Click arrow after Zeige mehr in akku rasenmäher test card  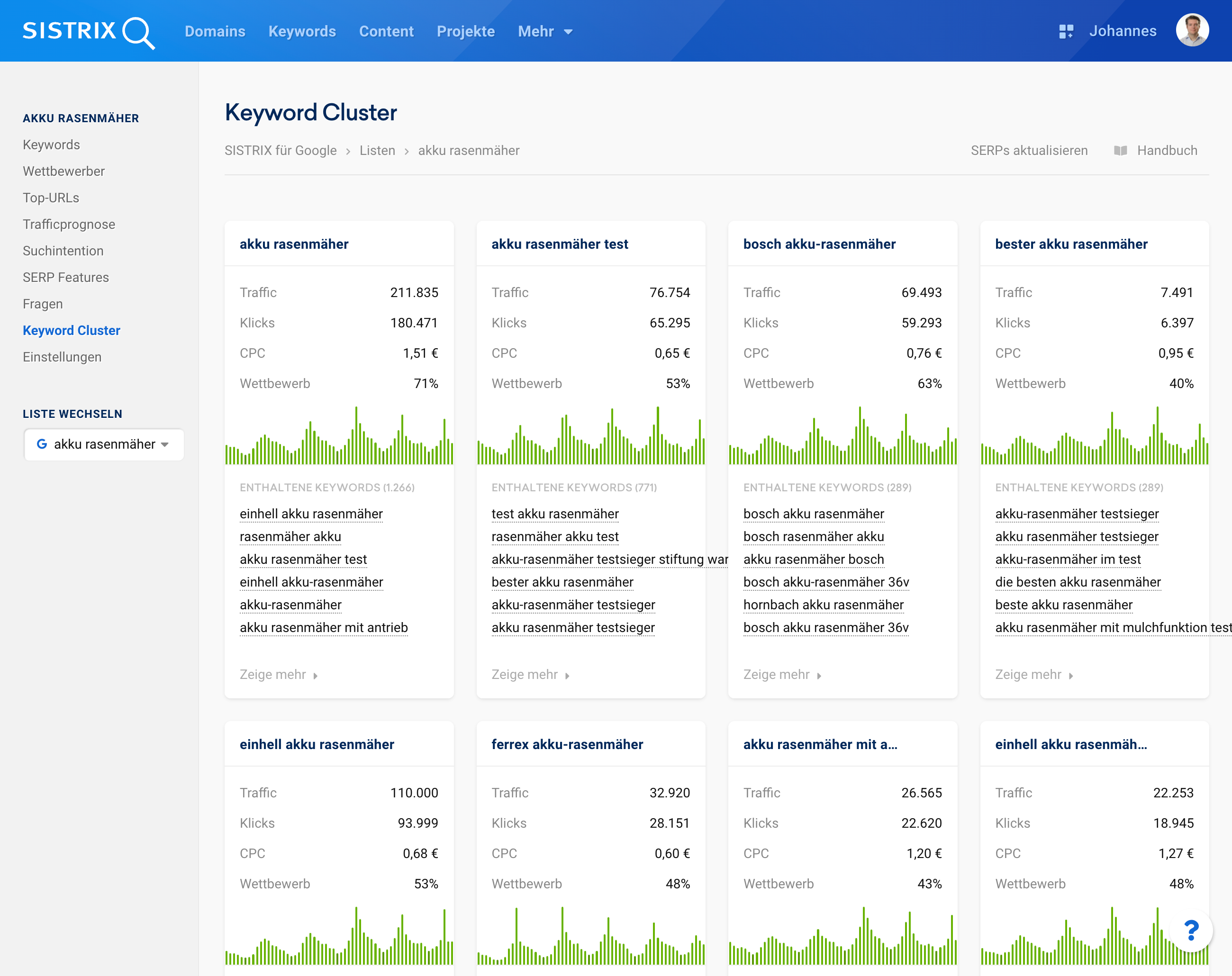click(567, 676)
